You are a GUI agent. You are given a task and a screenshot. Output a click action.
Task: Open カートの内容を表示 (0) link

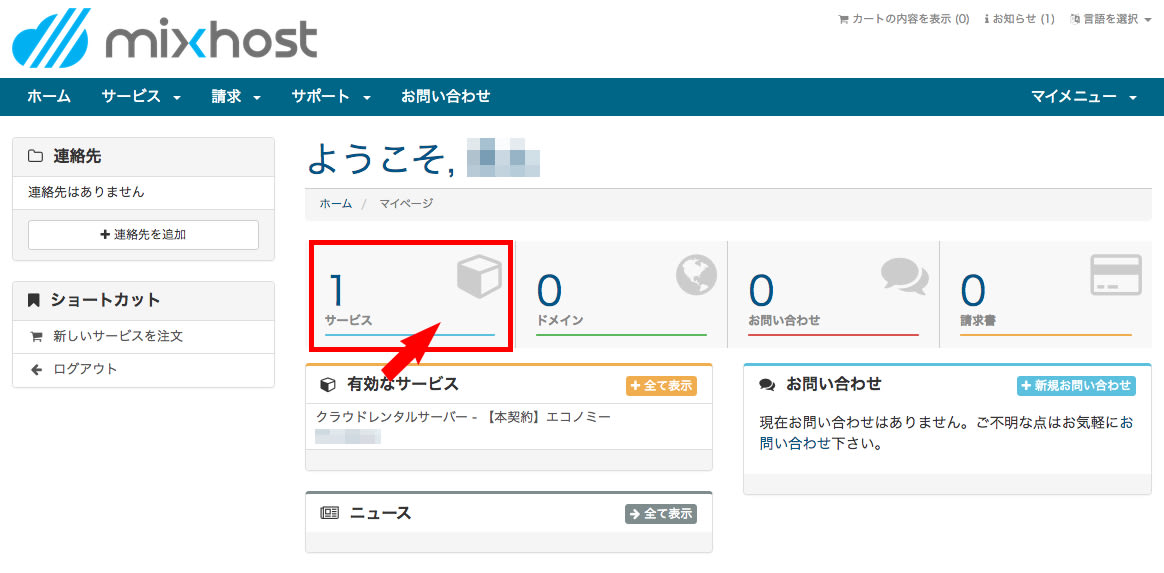coord(903,19)
